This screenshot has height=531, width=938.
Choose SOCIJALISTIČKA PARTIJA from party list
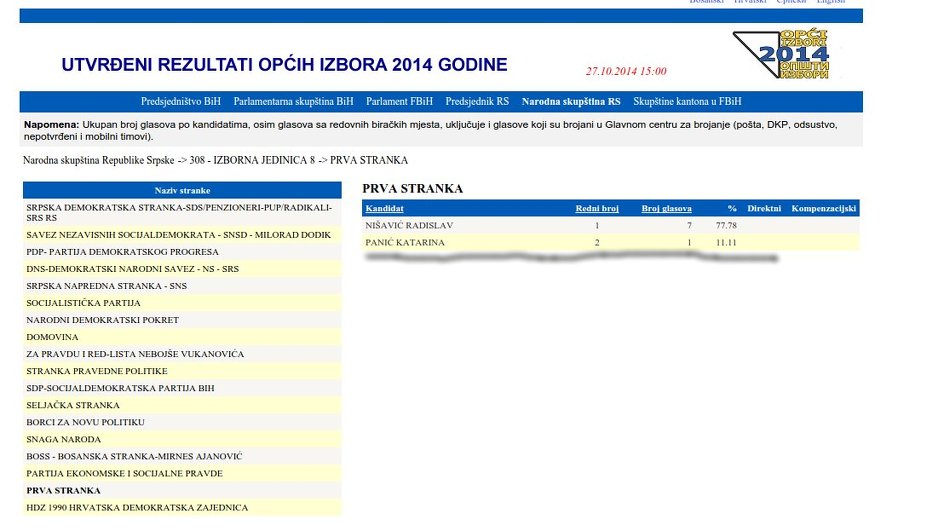click(x=83, y=303)
